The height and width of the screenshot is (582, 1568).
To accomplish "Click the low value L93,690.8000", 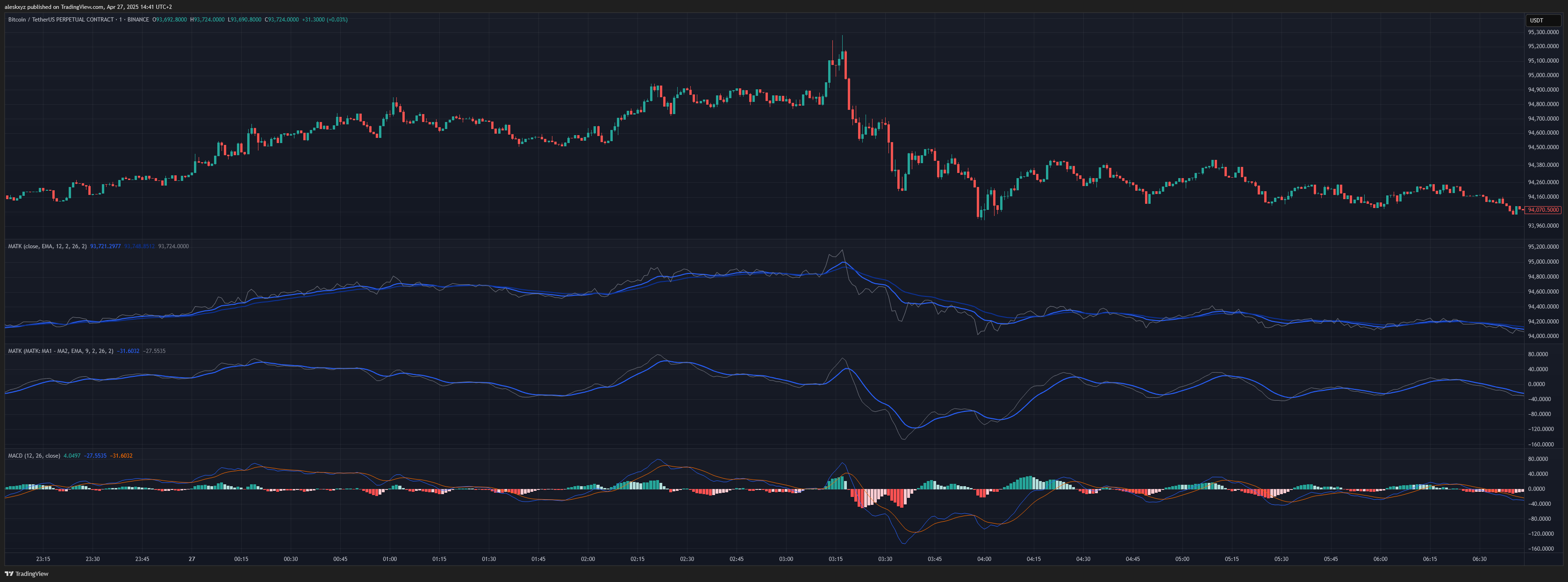I will tap(245, 20).
